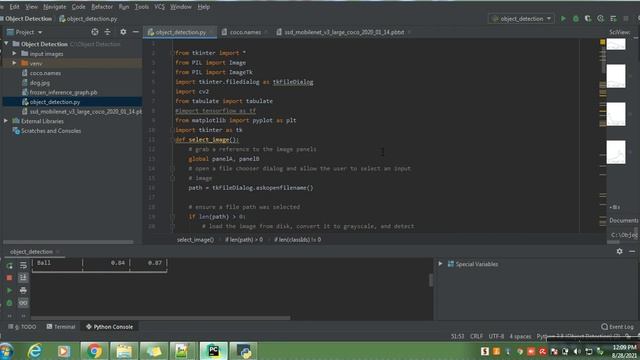Toggle show variables glasses icon in console
Viewport: 640px width, 360px height.
coord(23,303)
